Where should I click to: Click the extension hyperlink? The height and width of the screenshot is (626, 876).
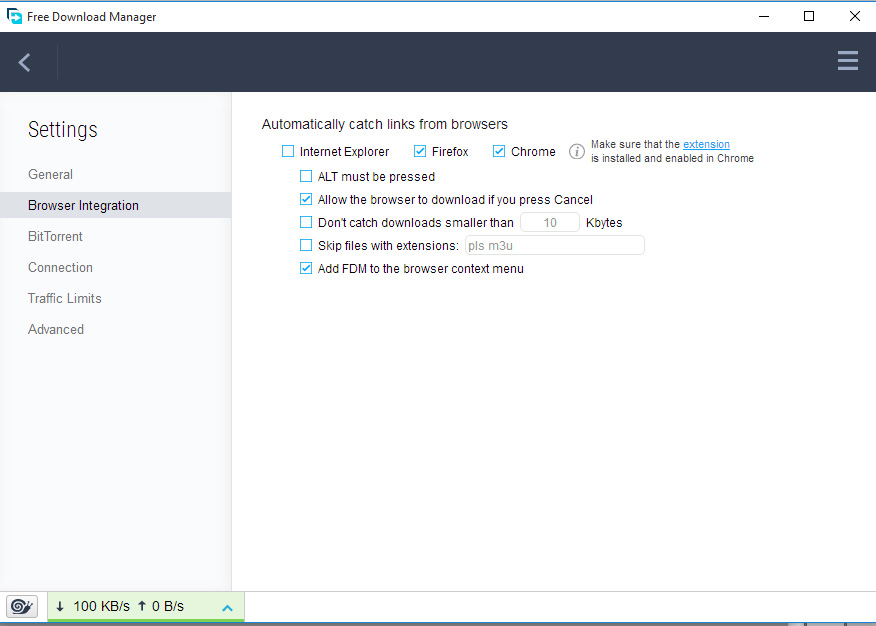(x=706, y=144)
